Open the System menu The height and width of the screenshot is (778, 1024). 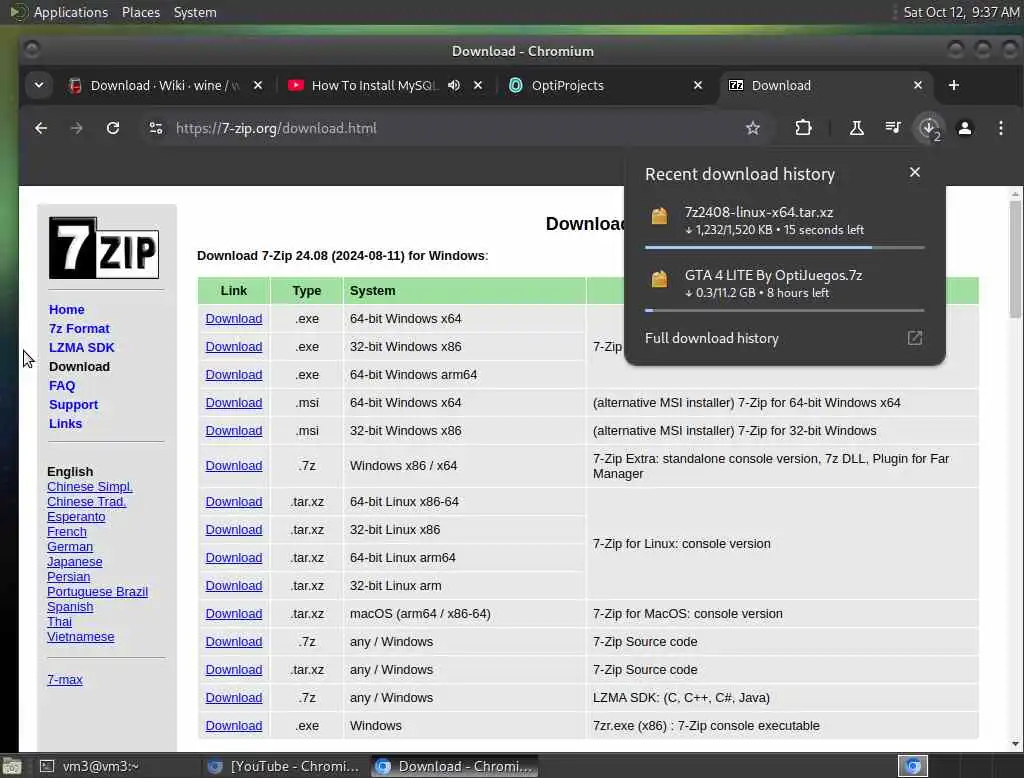pos(195,12)
